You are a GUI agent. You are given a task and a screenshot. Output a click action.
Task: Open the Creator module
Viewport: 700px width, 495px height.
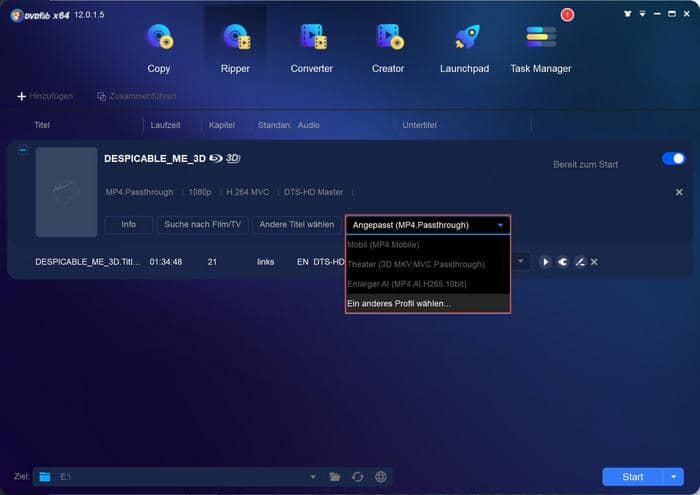tap(388, 49)
